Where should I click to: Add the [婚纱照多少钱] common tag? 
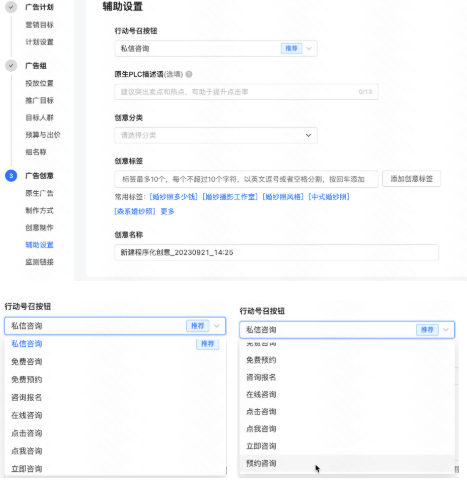tap(174, 197)
